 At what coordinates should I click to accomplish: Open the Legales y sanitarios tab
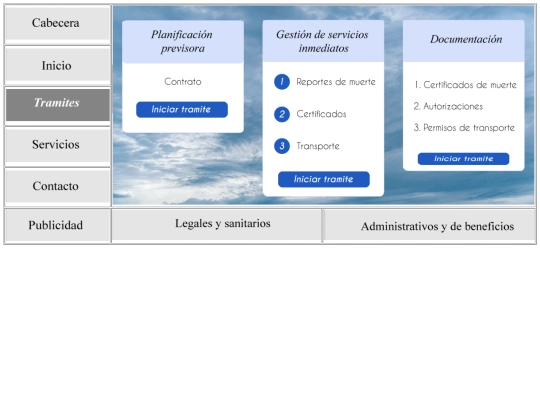(217, 224)
